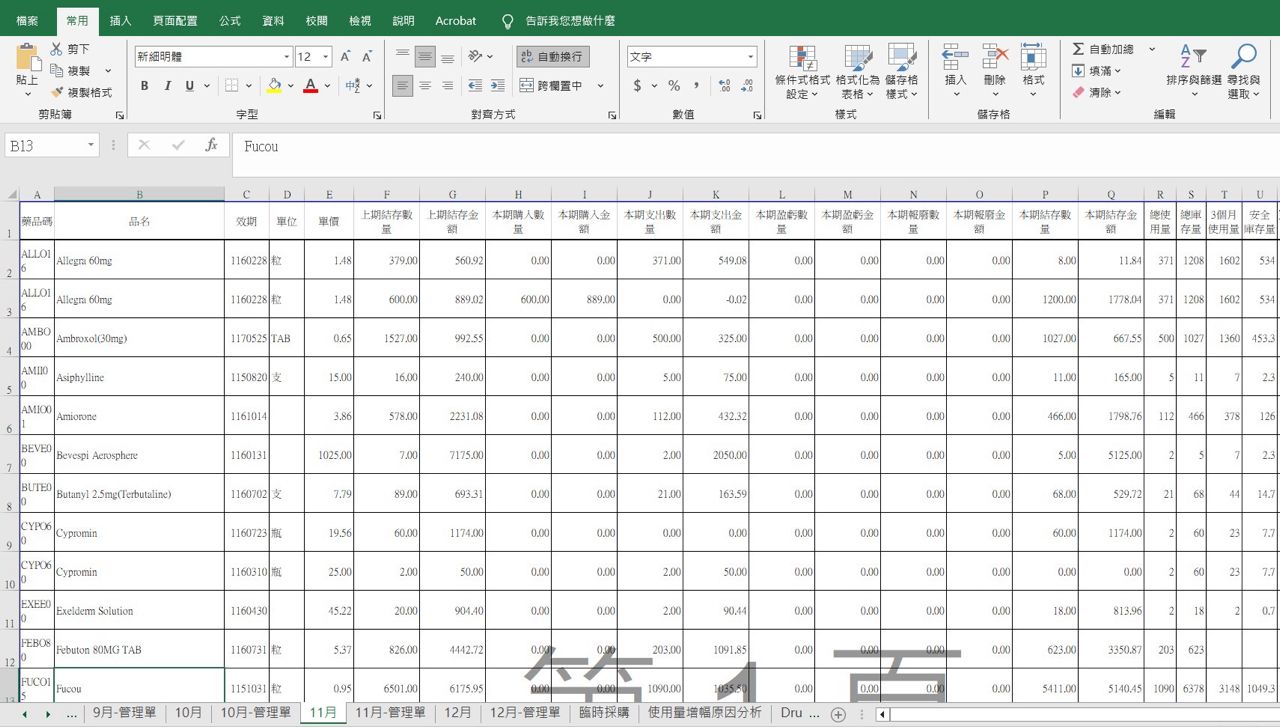The width and height of the screenshot is (1280, 727).
Task: Click the Insert Function fx icon
Action: pyautogui.click(x=211, y=145)
